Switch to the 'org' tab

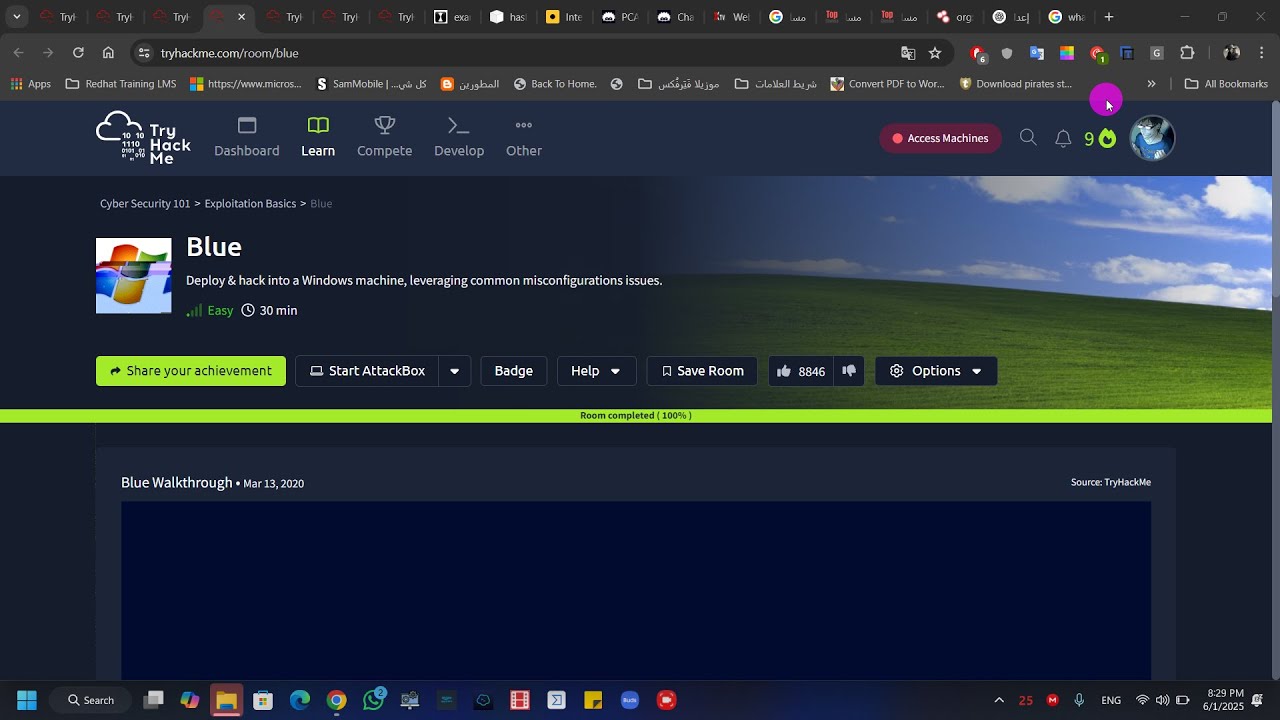pos(955,17)
